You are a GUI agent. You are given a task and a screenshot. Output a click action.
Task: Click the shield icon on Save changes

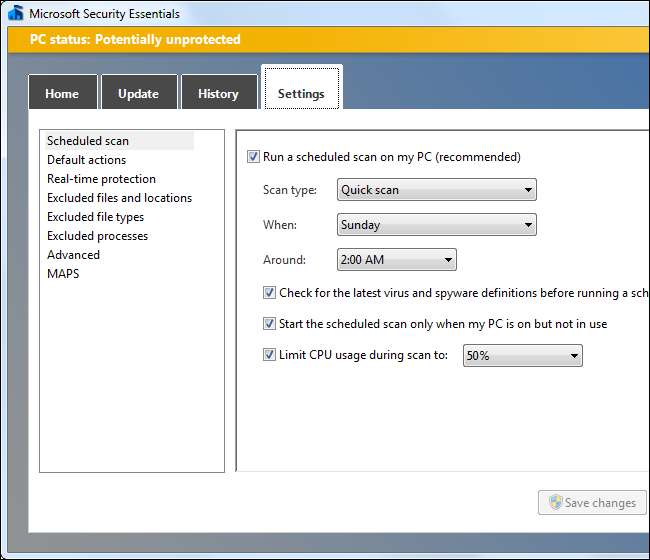pos(553,502)
